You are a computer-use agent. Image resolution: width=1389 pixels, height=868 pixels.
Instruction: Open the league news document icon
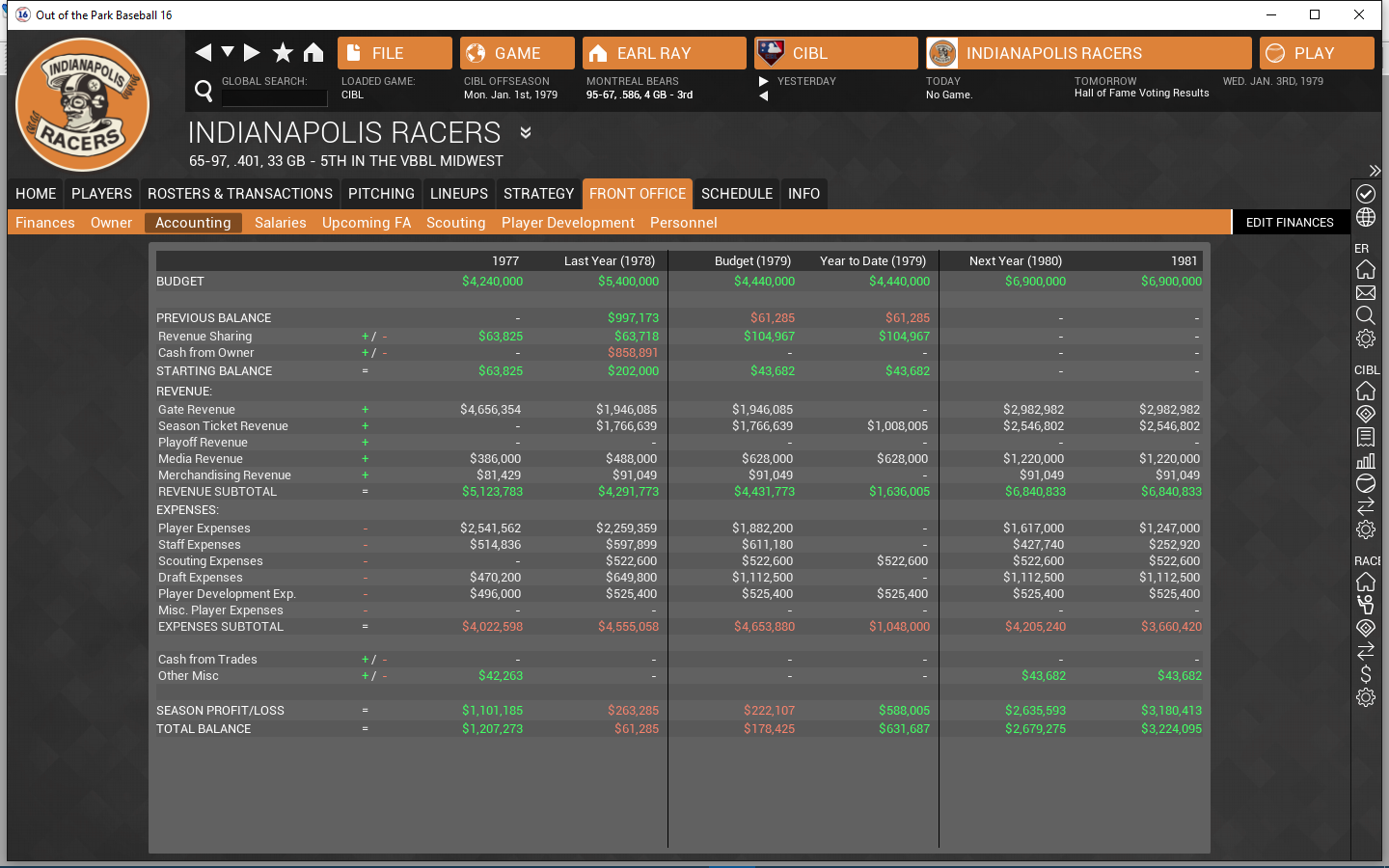click(x=1366, y=437)
